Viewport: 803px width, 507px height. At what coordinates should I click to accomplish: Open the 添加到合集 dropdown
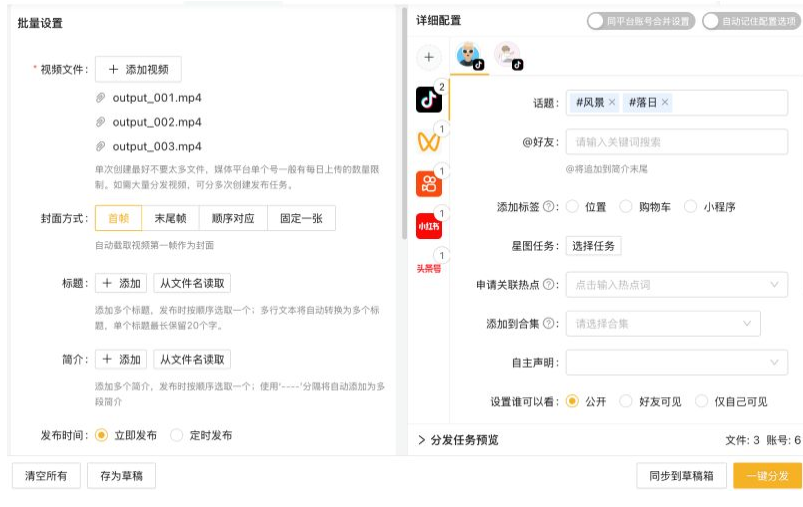point(663,323)
